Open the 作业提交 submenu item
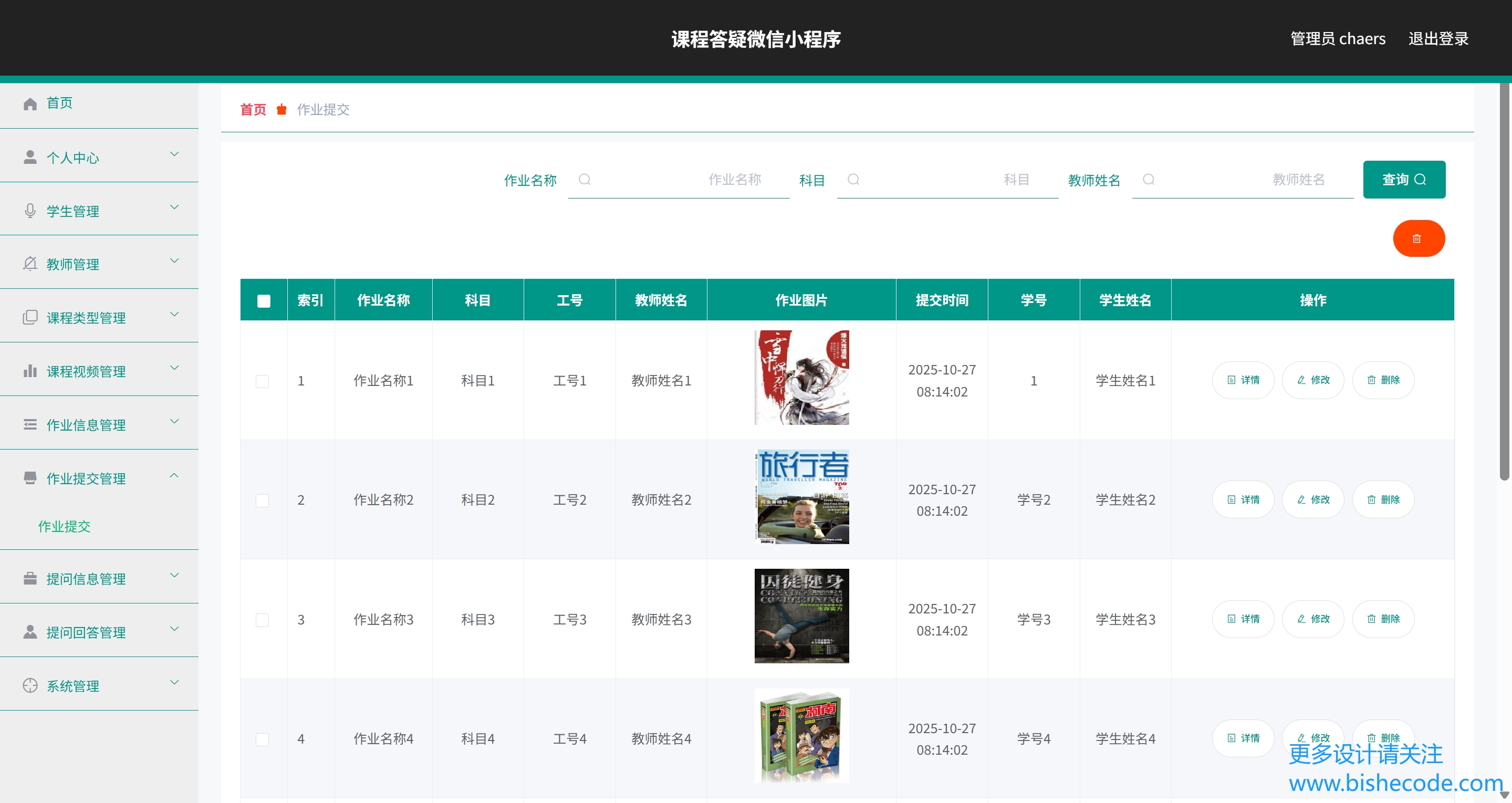Viewport: 1512px width, 803px height. click(65, 527)
